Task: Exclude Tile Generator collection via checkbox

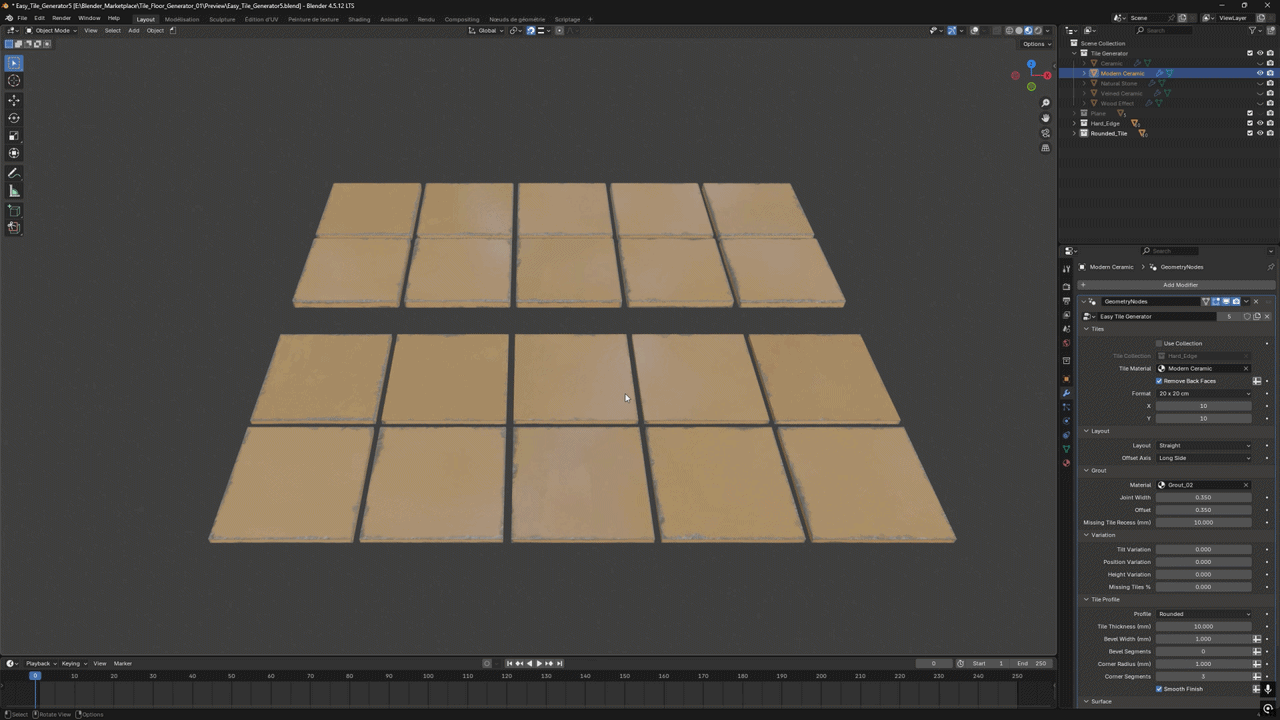Action: 1249,53
